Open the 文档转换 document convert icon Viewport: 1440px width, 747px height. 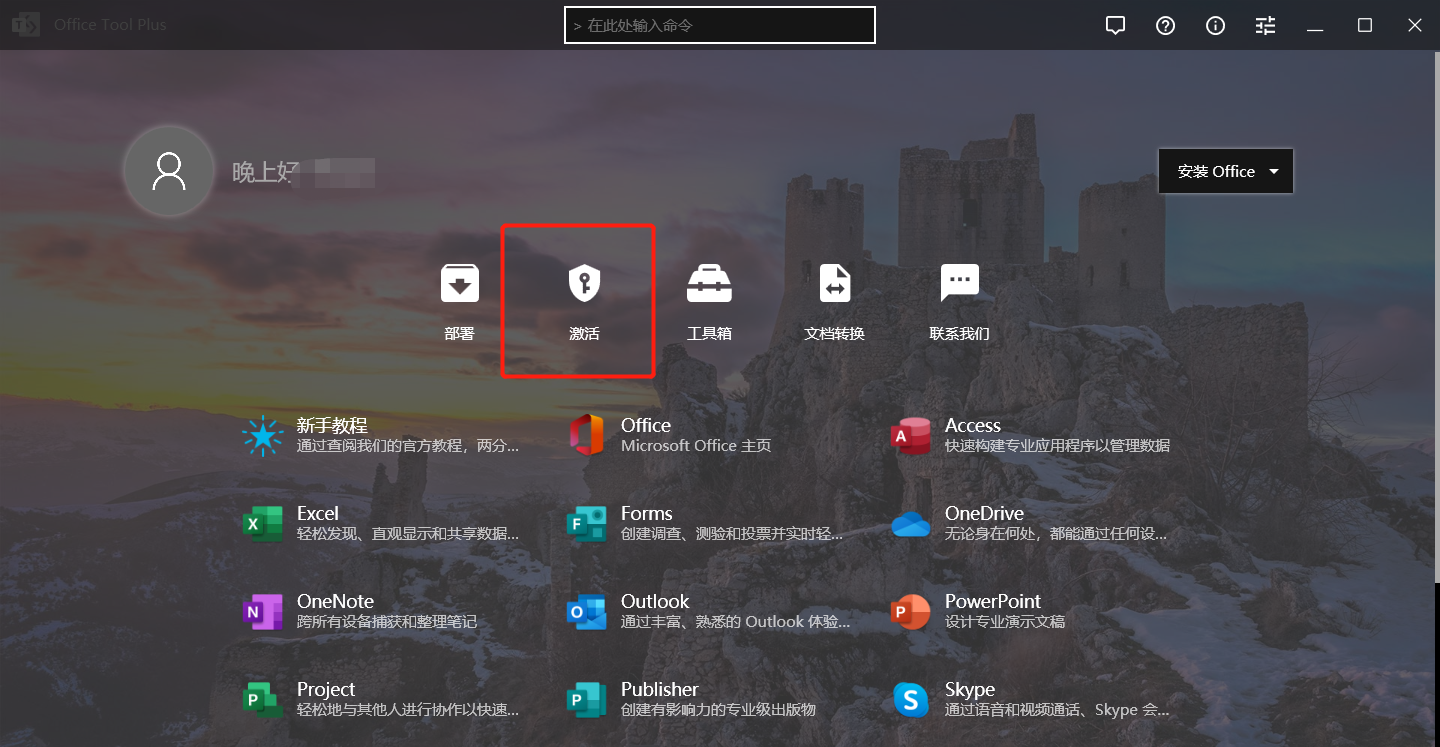[x=835, y=283]
